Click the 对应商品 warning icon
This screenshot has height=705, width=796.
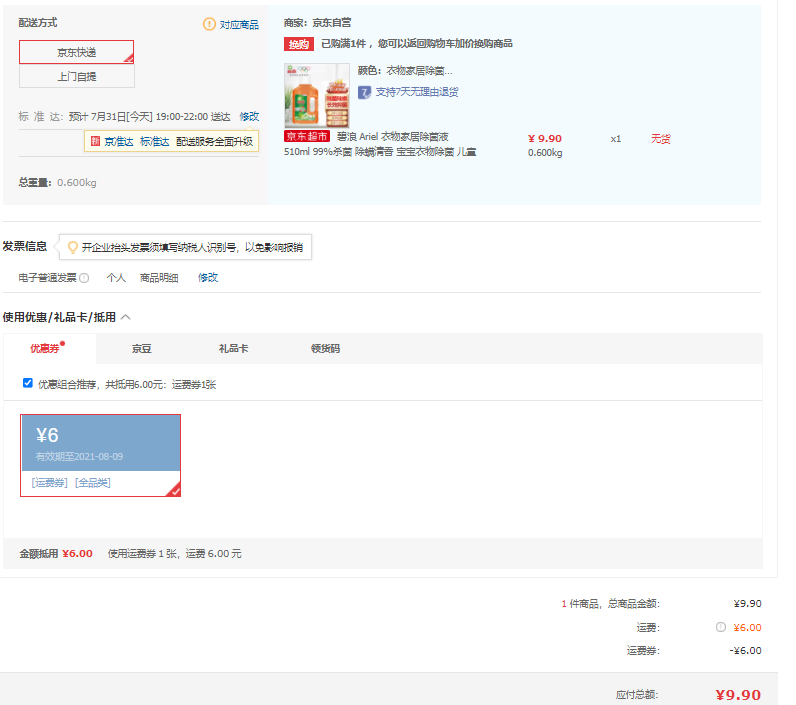pyautogui.click(x=209, y=24)
